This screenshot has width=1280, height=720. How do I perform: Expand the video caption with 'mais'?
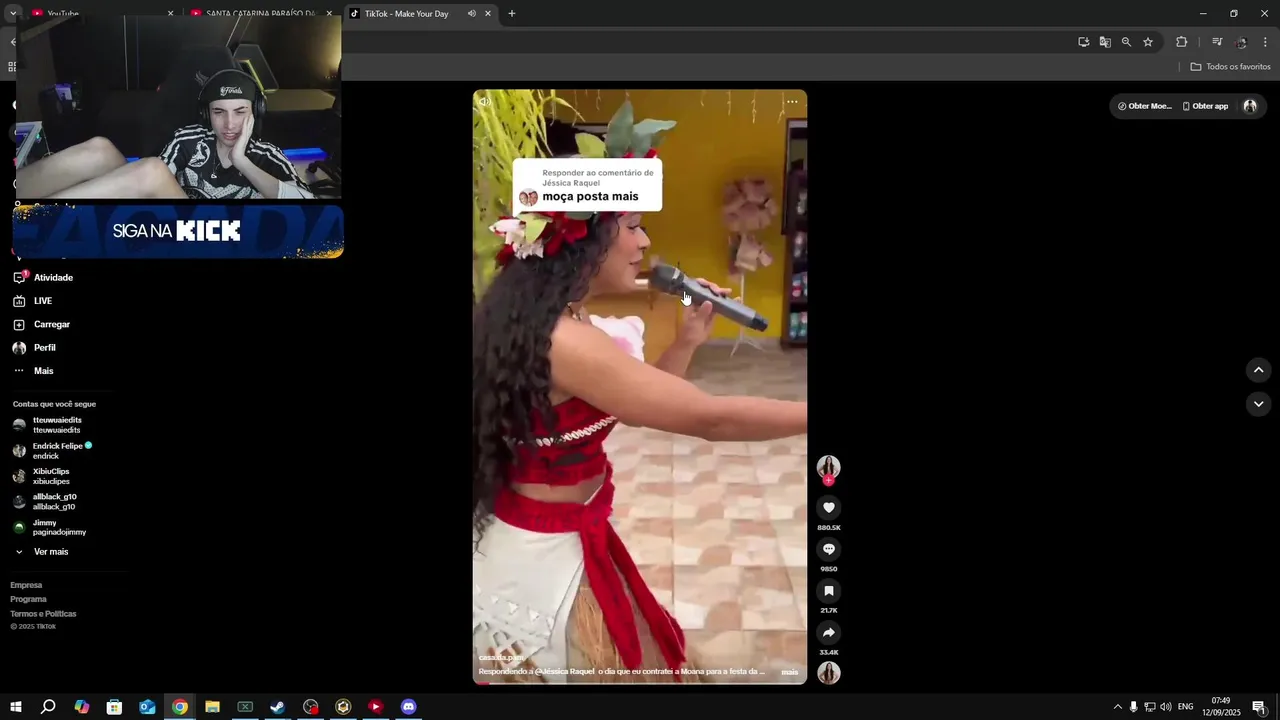790,672
